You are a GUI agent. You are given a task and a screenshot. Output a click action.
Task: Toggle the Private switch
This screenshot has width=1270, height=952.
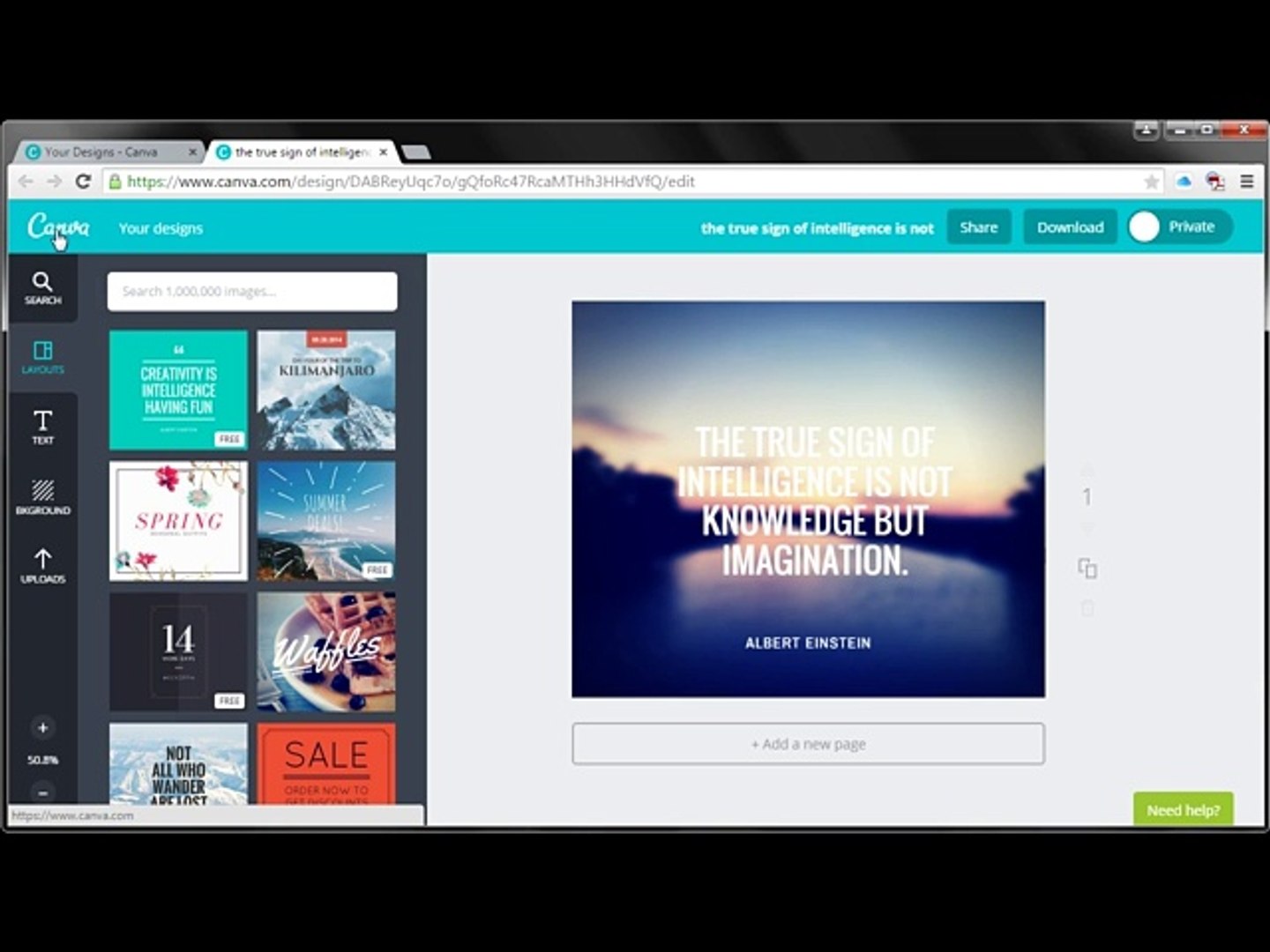[x=1179, y=227]
